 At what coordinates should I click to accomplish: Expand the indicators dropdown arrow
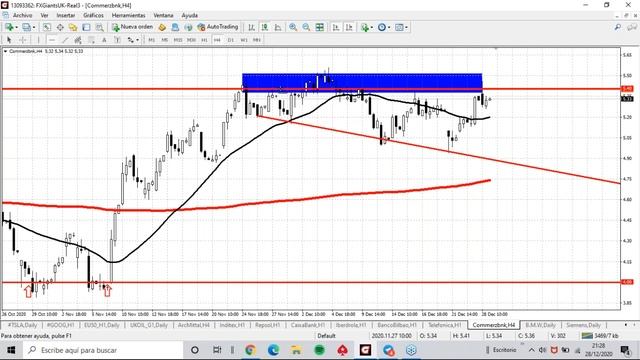371,27
